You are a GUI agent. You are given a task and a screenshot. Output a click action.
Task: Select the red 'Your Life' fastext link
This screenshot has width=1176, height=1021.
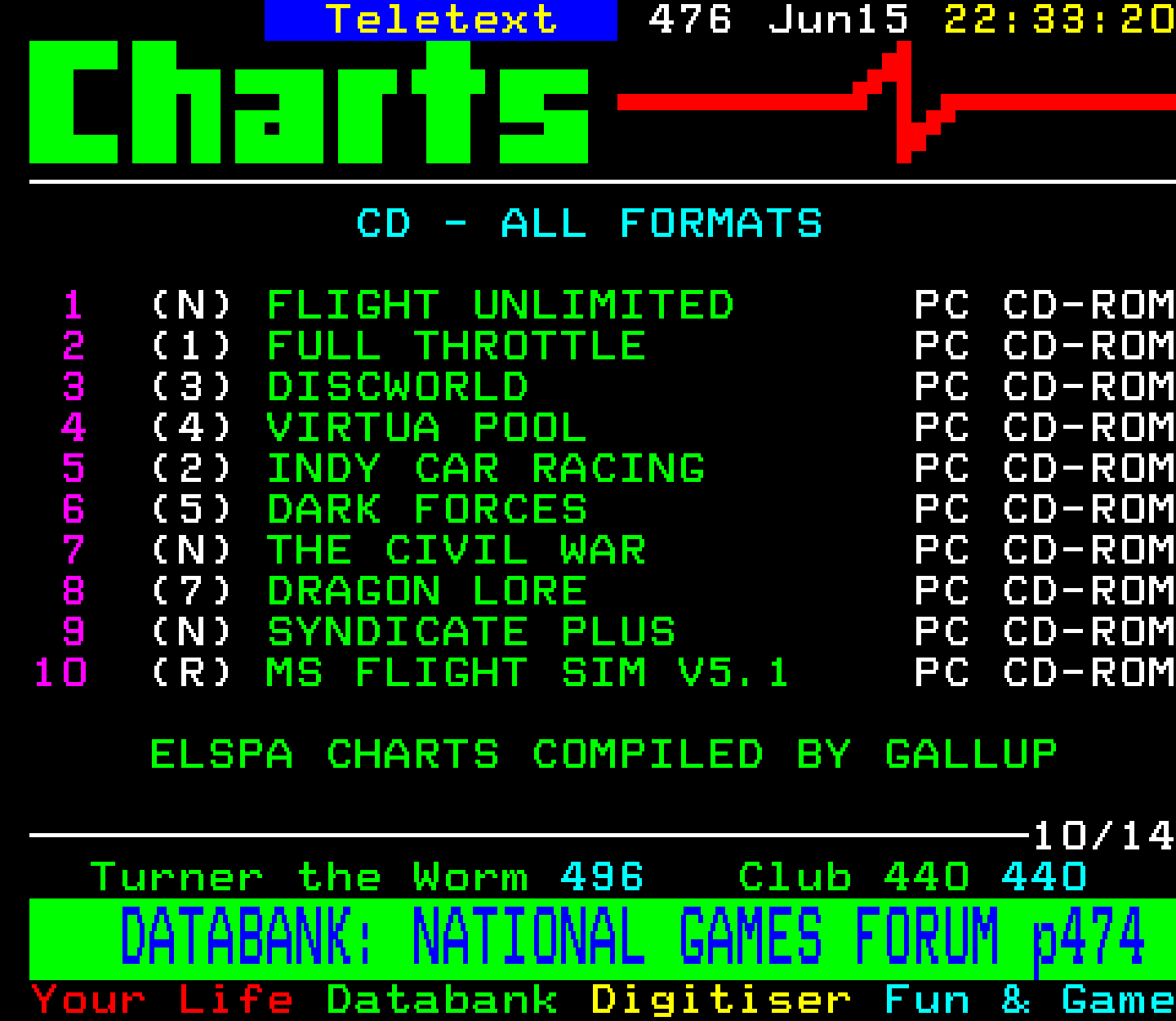162,1000
